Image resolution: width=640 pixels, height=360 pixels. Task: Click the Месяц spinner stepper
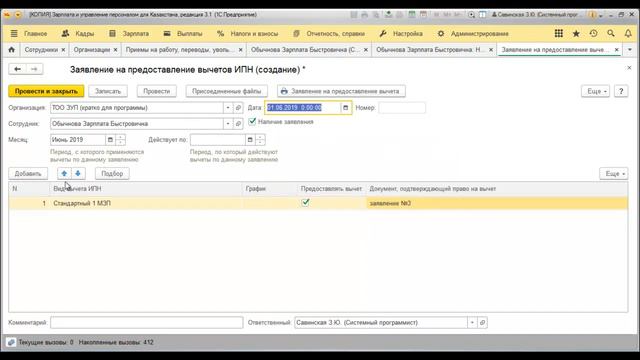pyautogui.click(x=120, y=140)
